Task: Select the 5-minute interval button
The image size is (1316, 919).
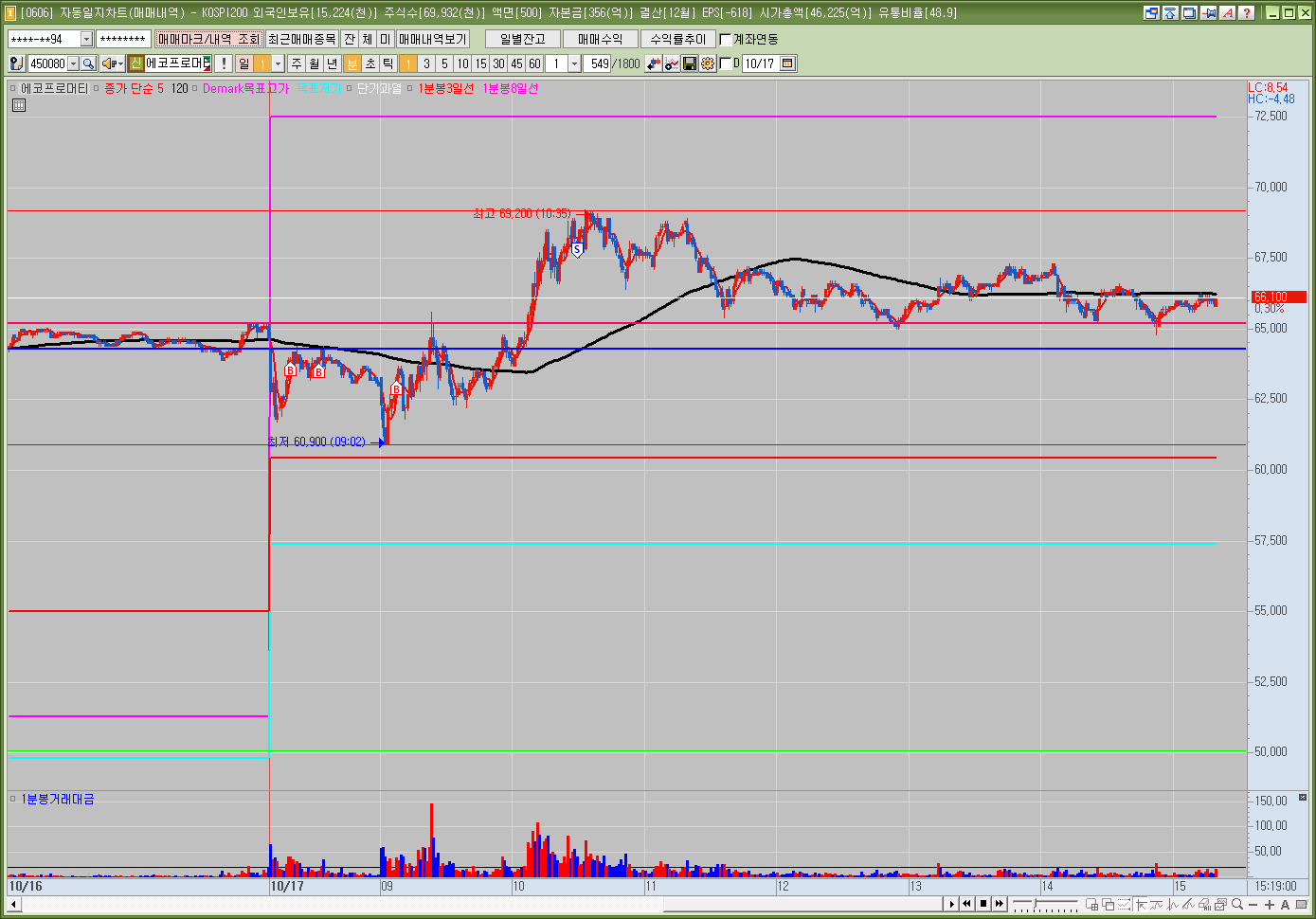Action: point(444,63)
